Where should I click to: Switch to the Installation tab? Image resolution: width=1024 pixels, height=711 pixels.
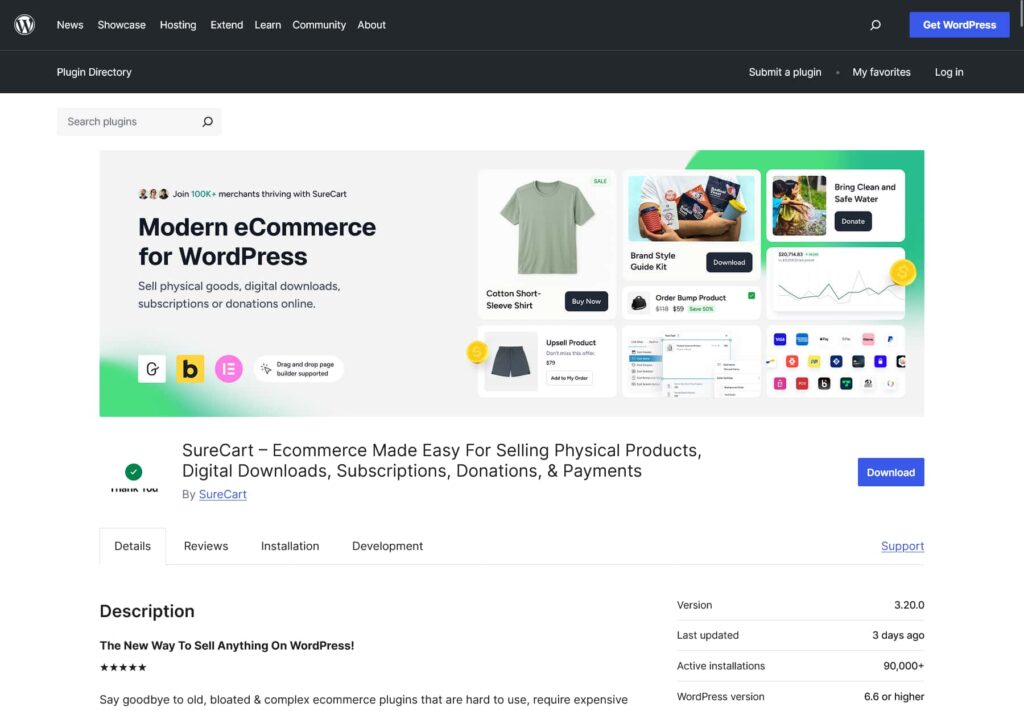point(290,546)
